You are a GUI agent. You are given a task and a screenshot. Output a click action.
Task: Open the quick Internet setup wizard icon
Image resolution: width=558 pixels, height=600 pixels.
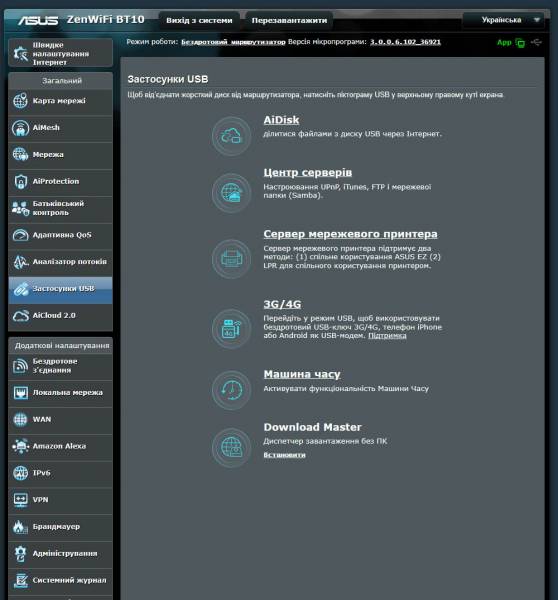20,54
